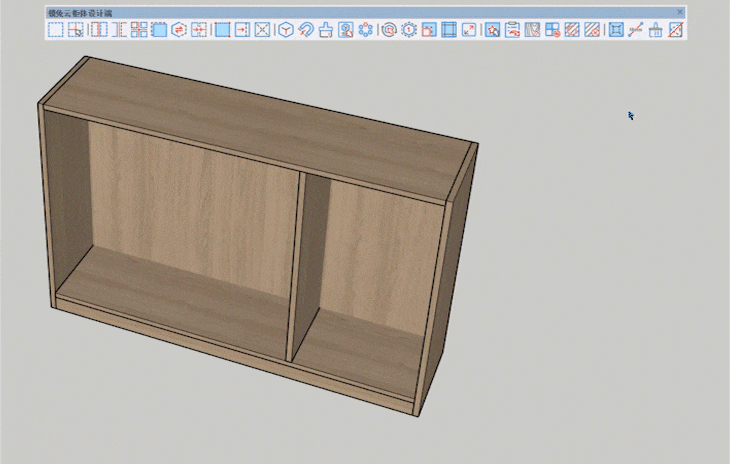Click the clipboard icon in the toolbar
Image resolution: width=730 pixels, height=464 pixels.
pyautogui.click(x=512, y=30)
